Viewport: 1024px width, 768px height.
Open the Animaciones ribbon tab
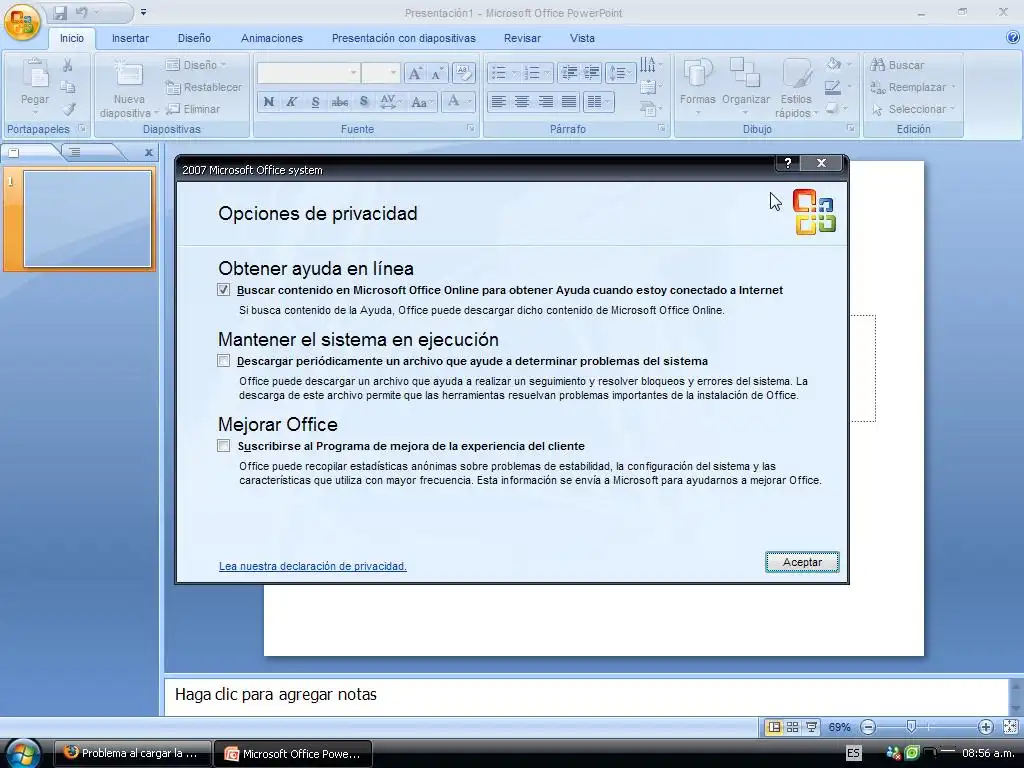[x=272, y=38]
